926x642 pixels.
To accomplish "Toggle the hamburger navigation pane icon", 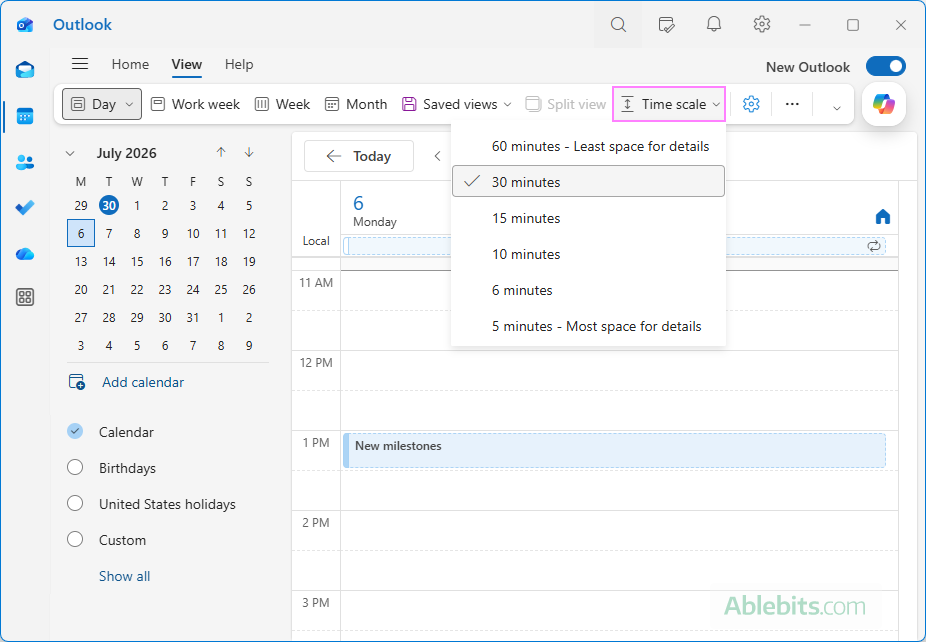I will [x=80, y=64].
